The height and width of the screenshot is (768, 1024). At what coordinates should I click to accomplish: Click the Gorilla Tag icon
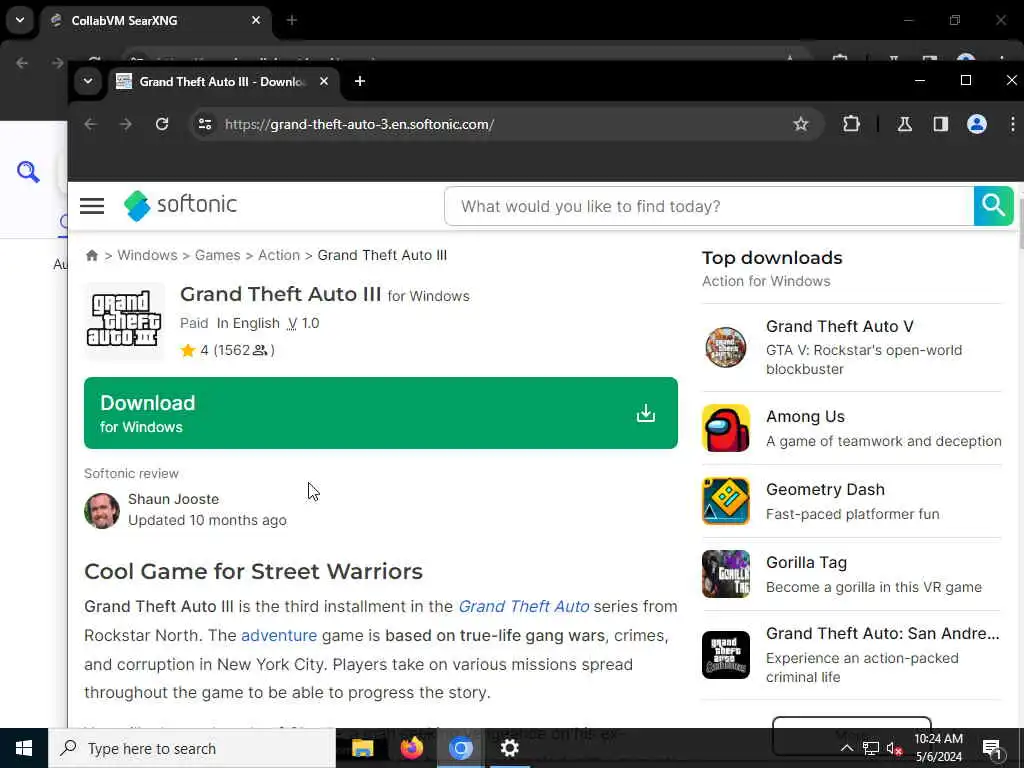tap(726, 574)
